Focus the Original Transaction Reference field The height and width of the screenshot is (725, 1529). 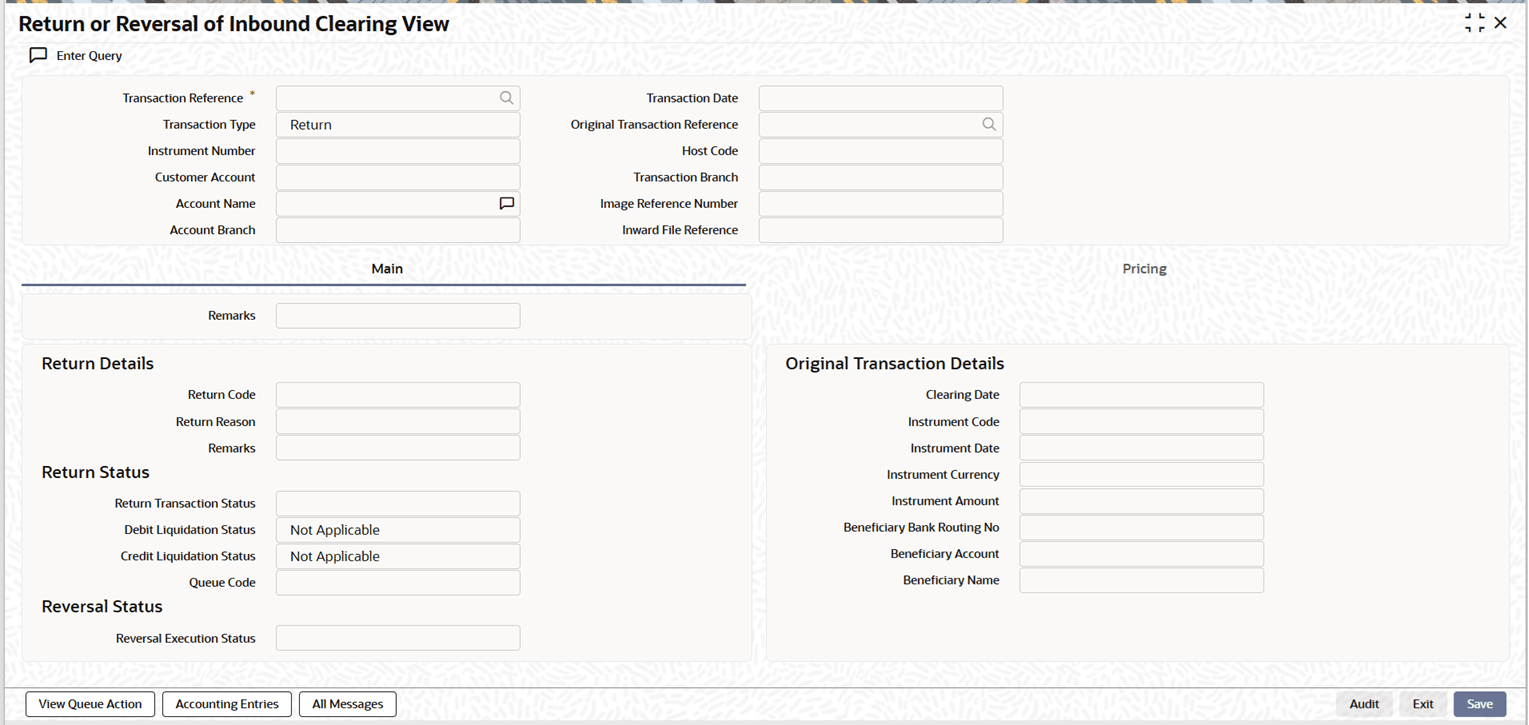[x=881, y=125]
